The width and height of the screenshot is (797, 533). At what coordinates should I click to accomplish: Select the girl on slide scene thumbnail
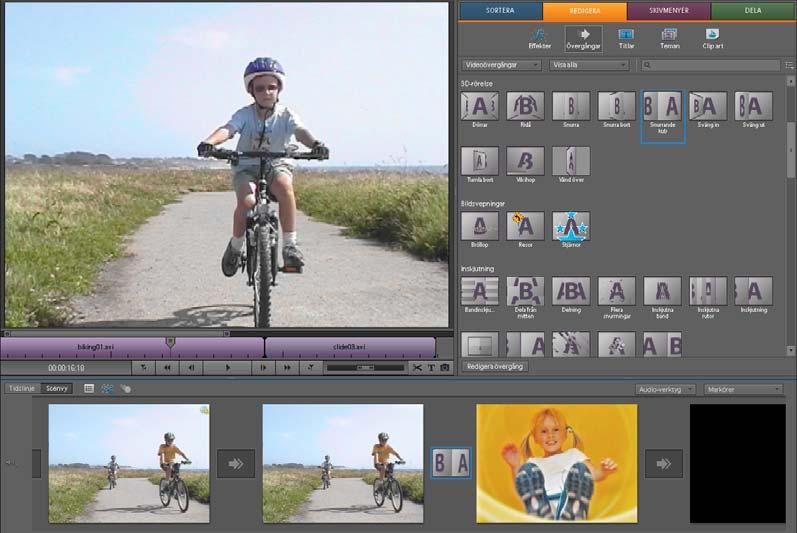(557, 463)
